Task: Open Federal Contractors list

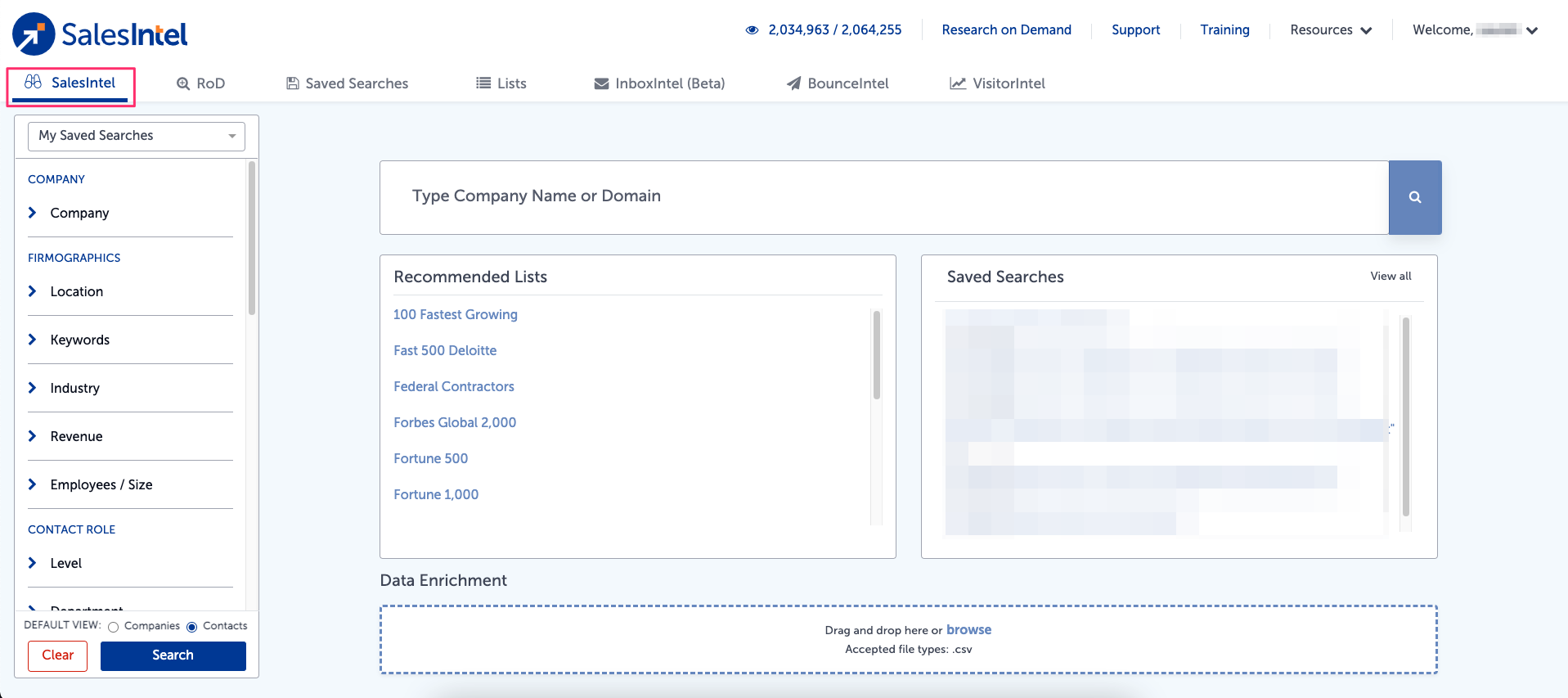Action: click(x=454, y=386)
